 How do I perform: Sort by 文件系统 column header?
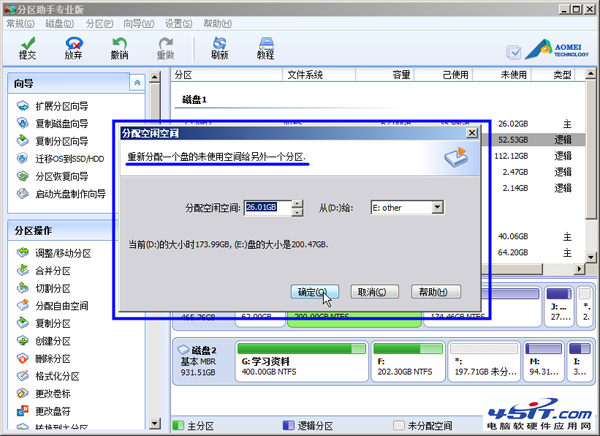point(319,75)
